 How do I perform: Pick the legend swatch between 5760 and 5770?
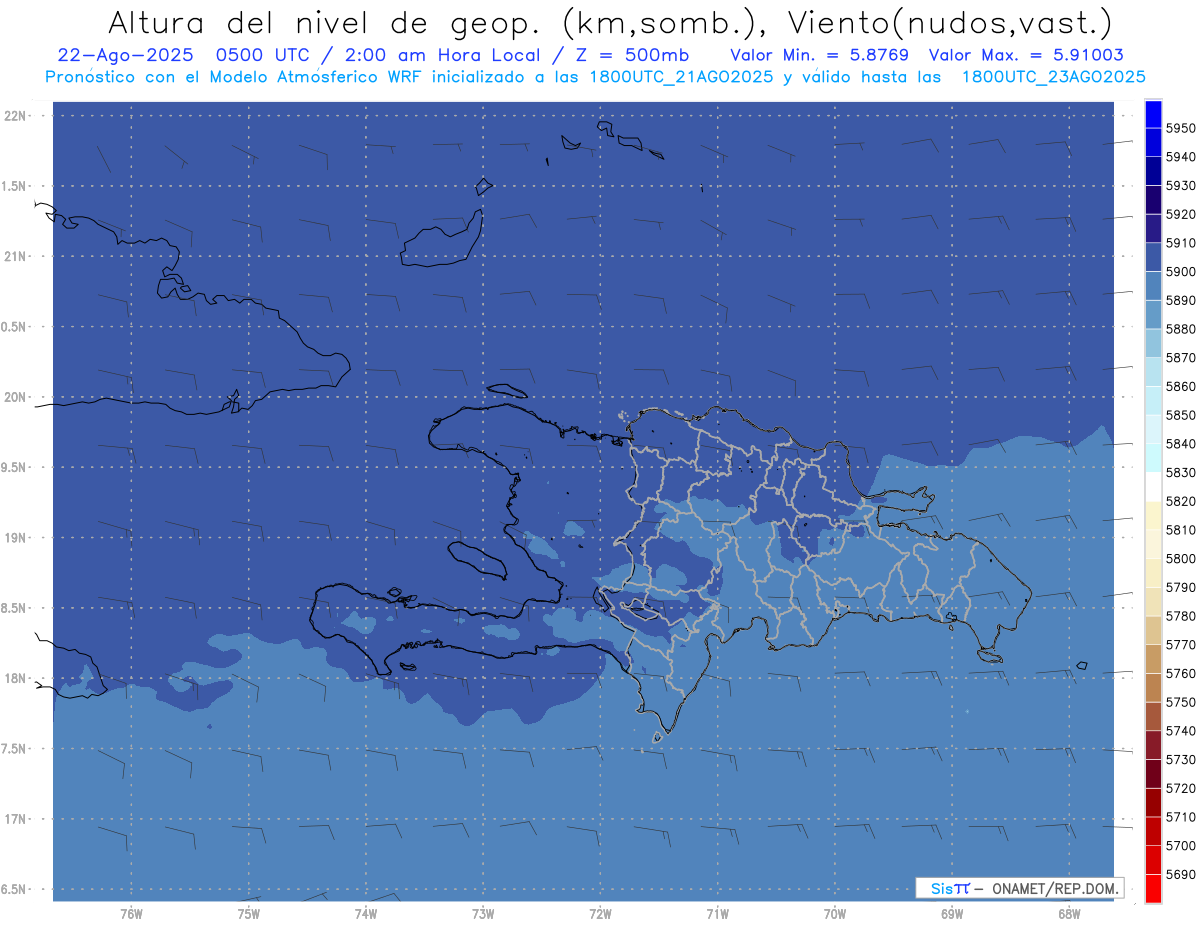tap(1153, 659)
